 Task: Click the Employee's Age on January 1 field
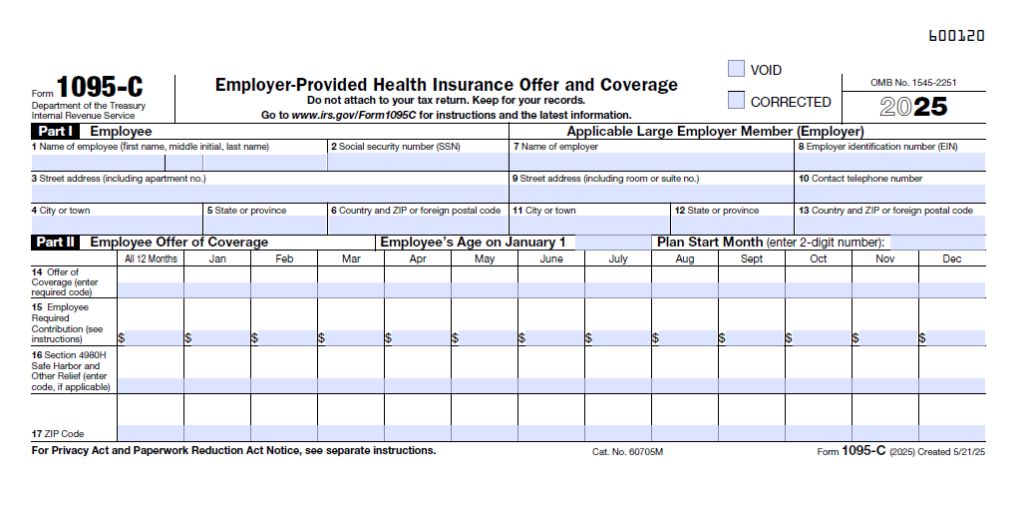[610, 242]
